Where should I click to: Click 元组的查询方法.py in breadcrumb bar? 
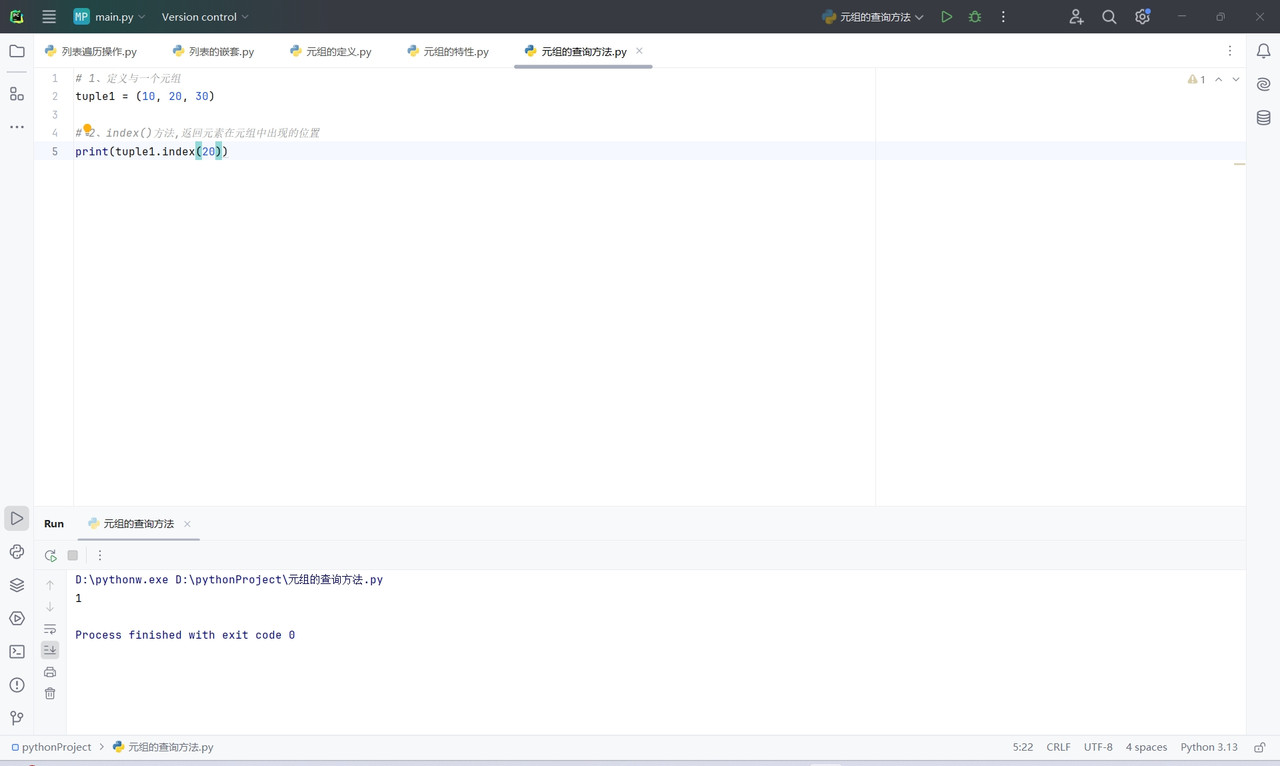pos(163,747)
